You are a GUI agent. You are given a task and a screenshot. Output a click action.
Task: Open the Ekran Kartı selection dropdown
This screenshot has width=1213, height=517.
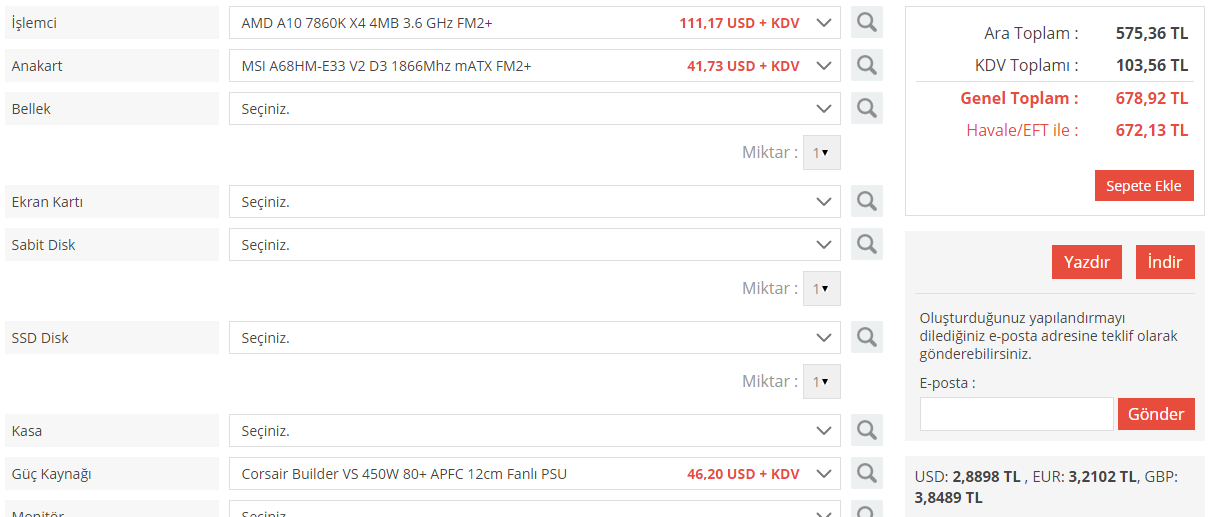(x=535, y=202)
